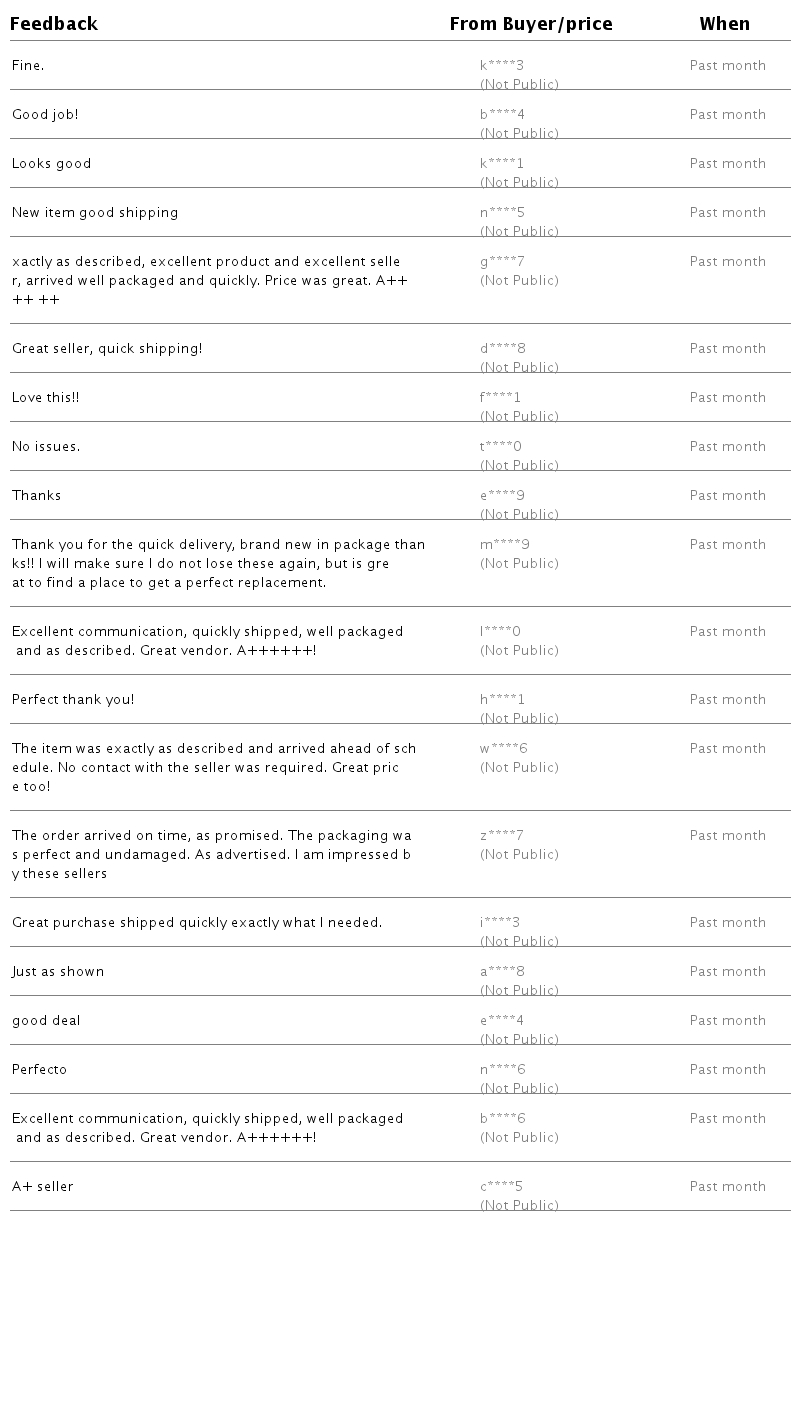Screen dimensions: 800x1424
Task: Select the "good deal" feedback text
Action: click(x=46, y=1021)
